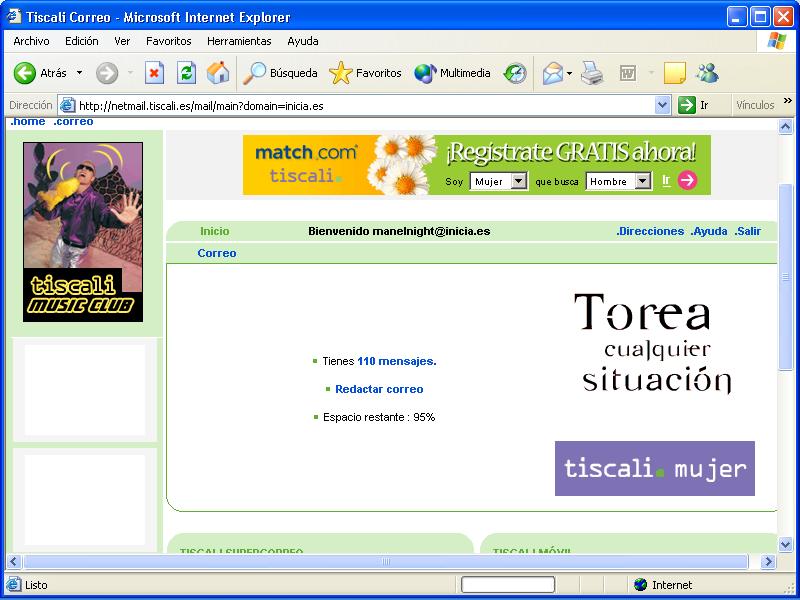Screen dimensions: 800x600
Task: Click the address bar URL field
Action: pyautogui.click(x=365, y=106)
